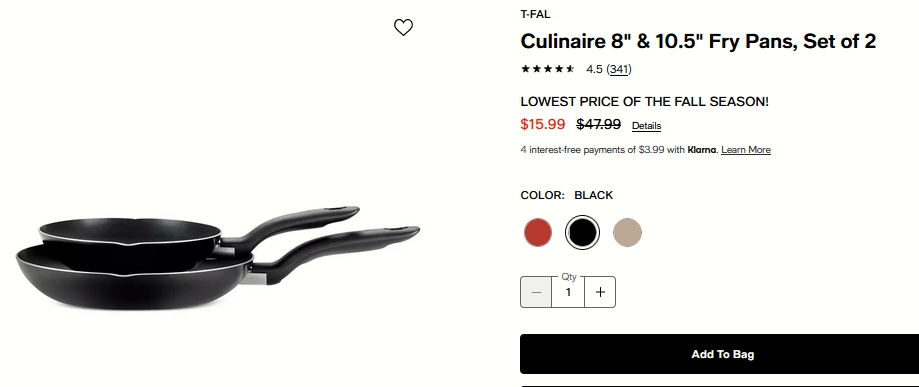Open Klarna Learn More link
919x387 pixels.
746,150
